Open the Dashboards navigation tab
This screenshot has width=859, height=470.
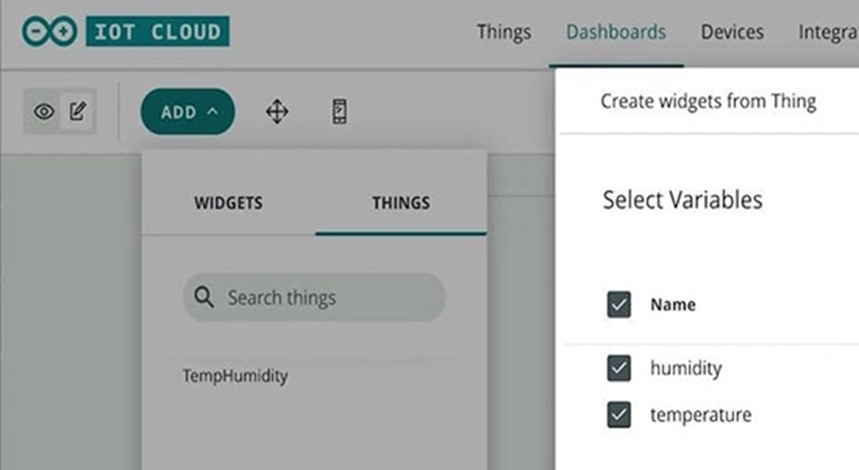coord(616,32)
